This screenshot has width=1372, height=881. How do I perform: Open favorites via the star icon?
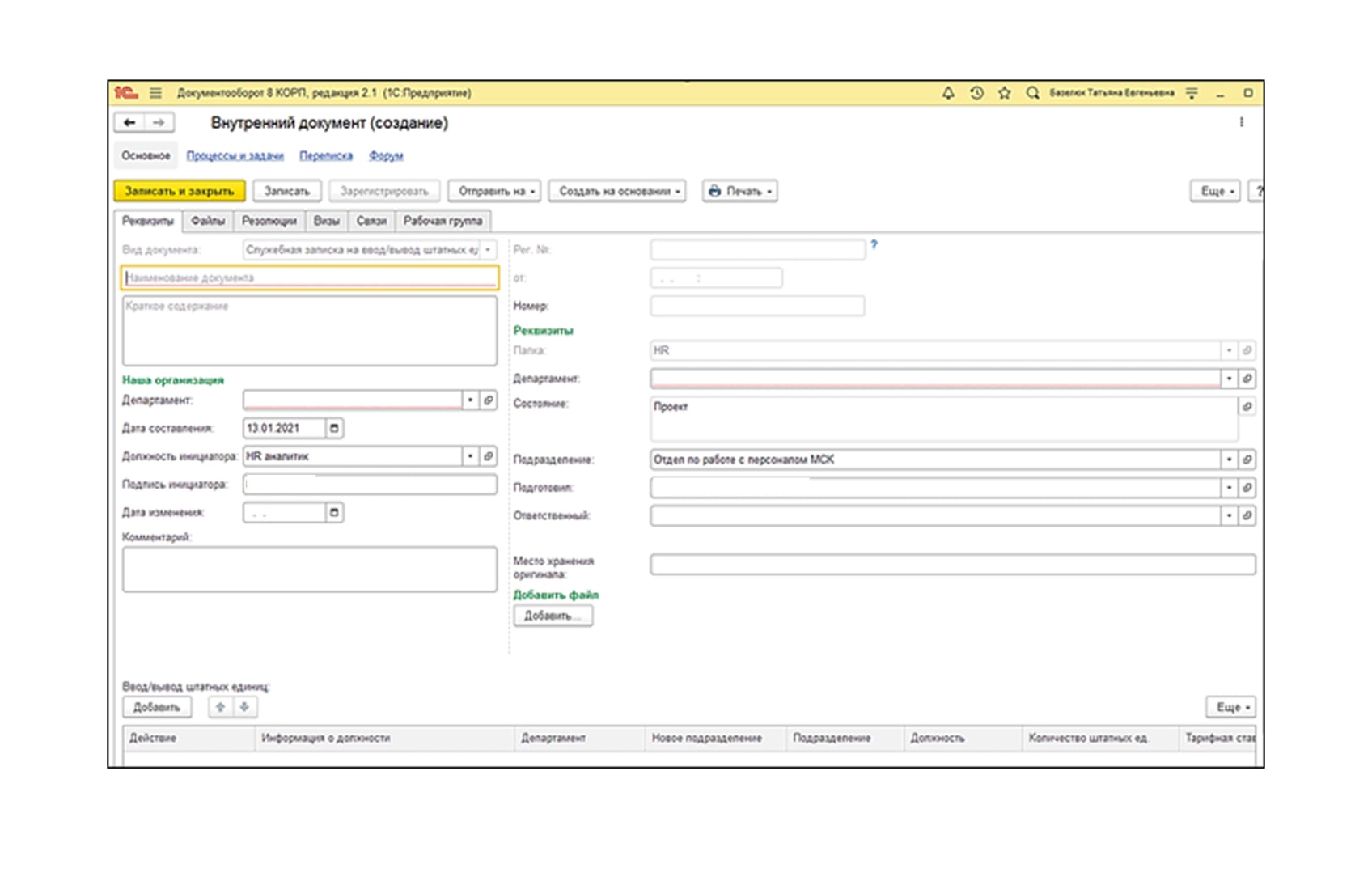[1005, 94]
